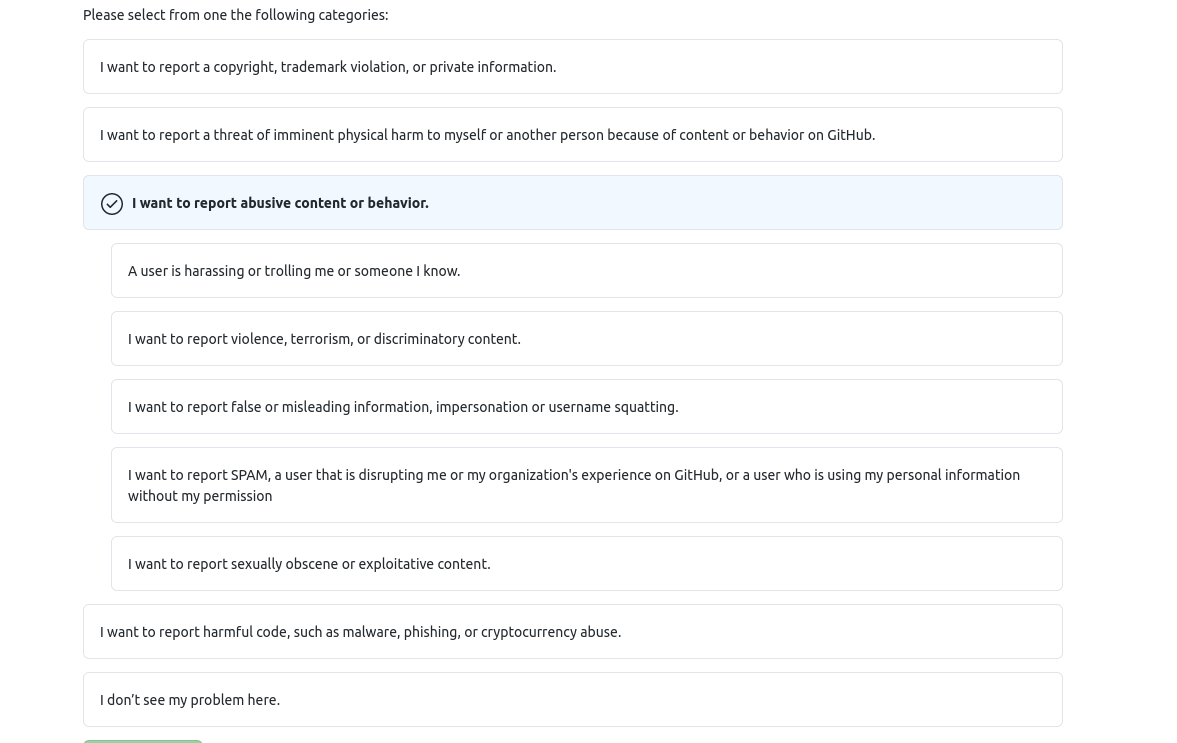
Task: Click the bold "I want to report abusive" label
Action: [x=280, y=203]
